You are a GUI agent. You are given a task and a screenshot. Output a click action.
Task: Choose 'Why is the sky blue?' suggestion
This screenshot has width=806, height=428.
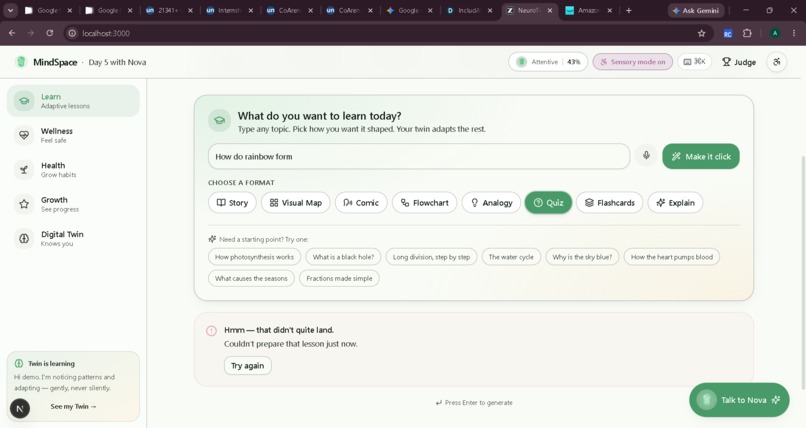pos(582,257)
